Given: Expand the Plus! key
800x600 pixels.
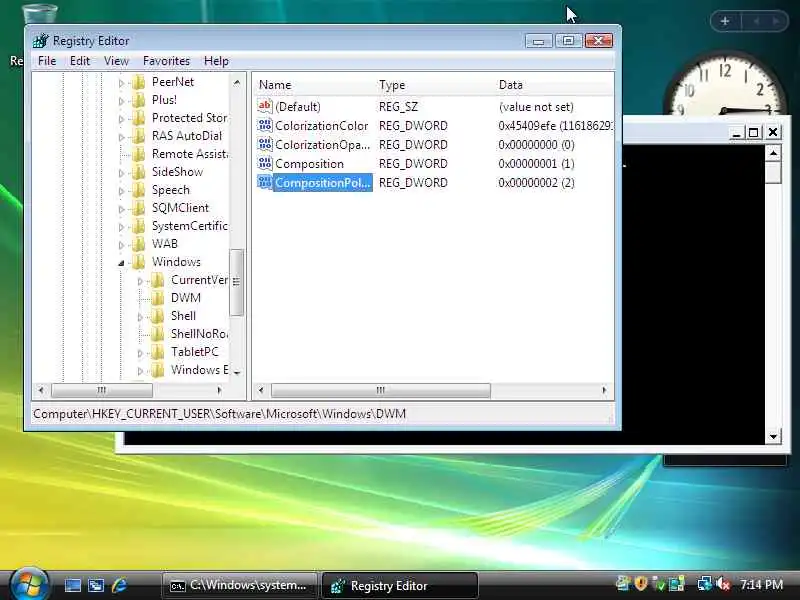Looking at the screenshot, I should 121,101.
